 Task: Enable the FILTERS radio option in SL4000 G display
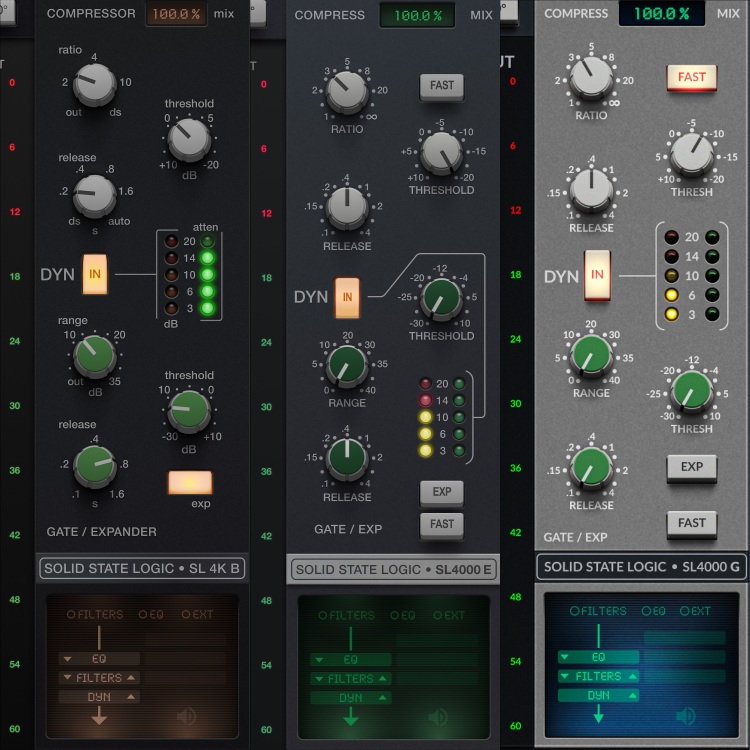(575, 611)
